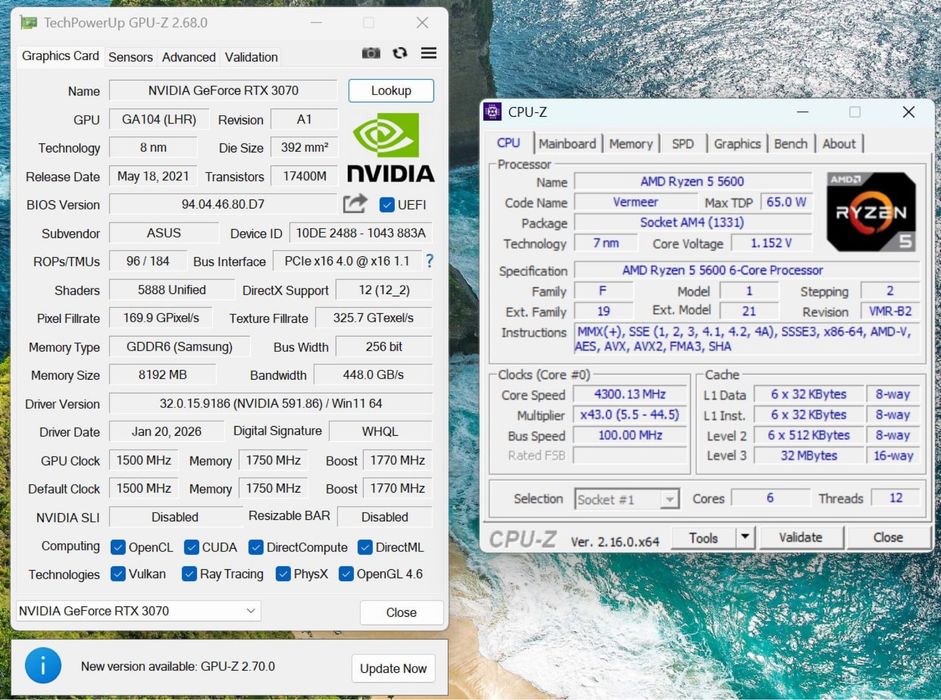The width and height of the screenshot is (941, 700).
Task: Click the Ryzen 5 logo in CPU-Z
Action: [871, 211]
